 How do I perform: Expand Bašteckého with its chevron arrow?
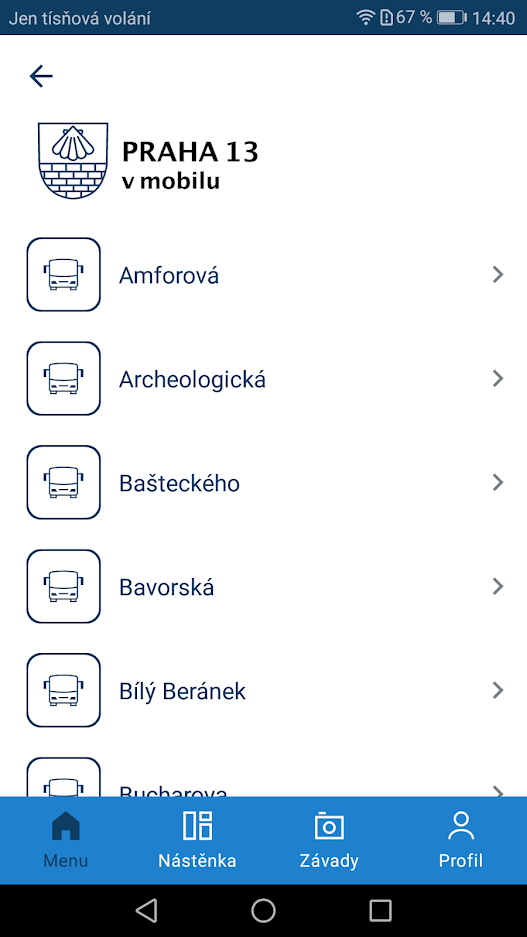pos(498,482)
